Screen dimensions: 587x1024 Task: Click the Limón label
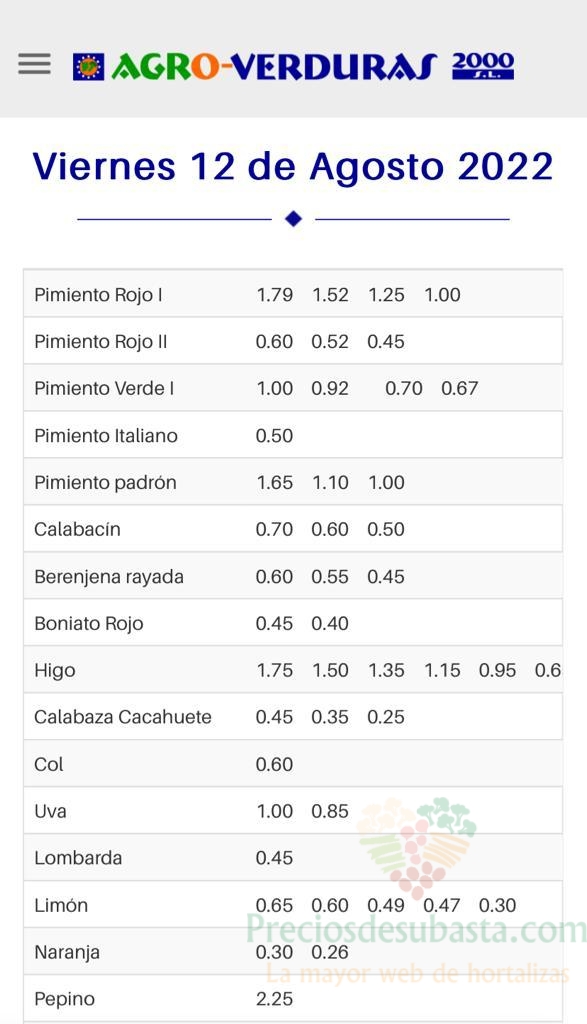[61, 905]
